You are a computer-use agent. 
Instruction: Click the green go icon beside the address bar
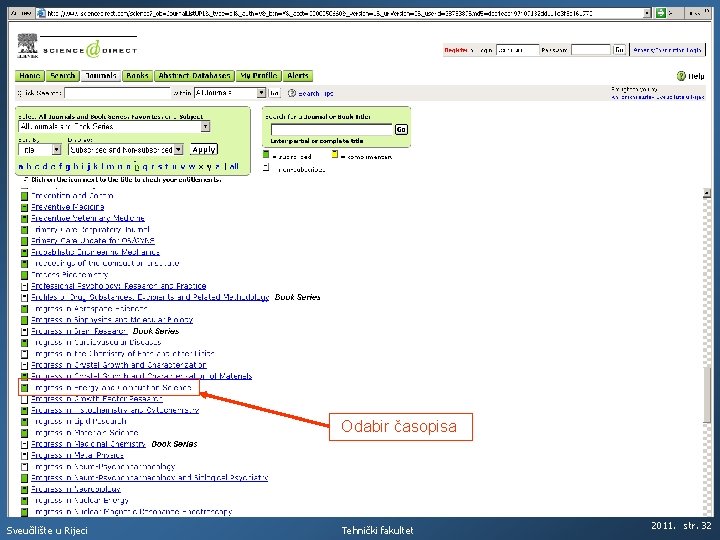660,13
